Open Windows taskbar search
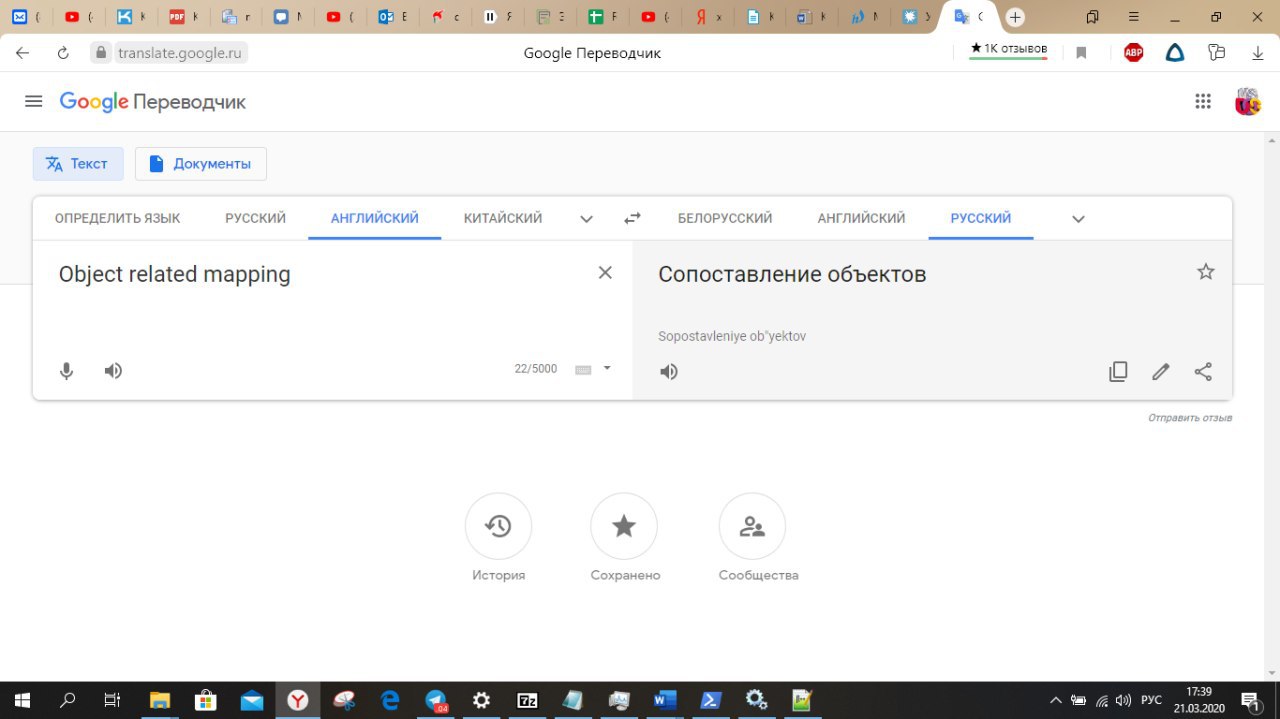This screenshot has height=719, width=1280. click(68, 700)
